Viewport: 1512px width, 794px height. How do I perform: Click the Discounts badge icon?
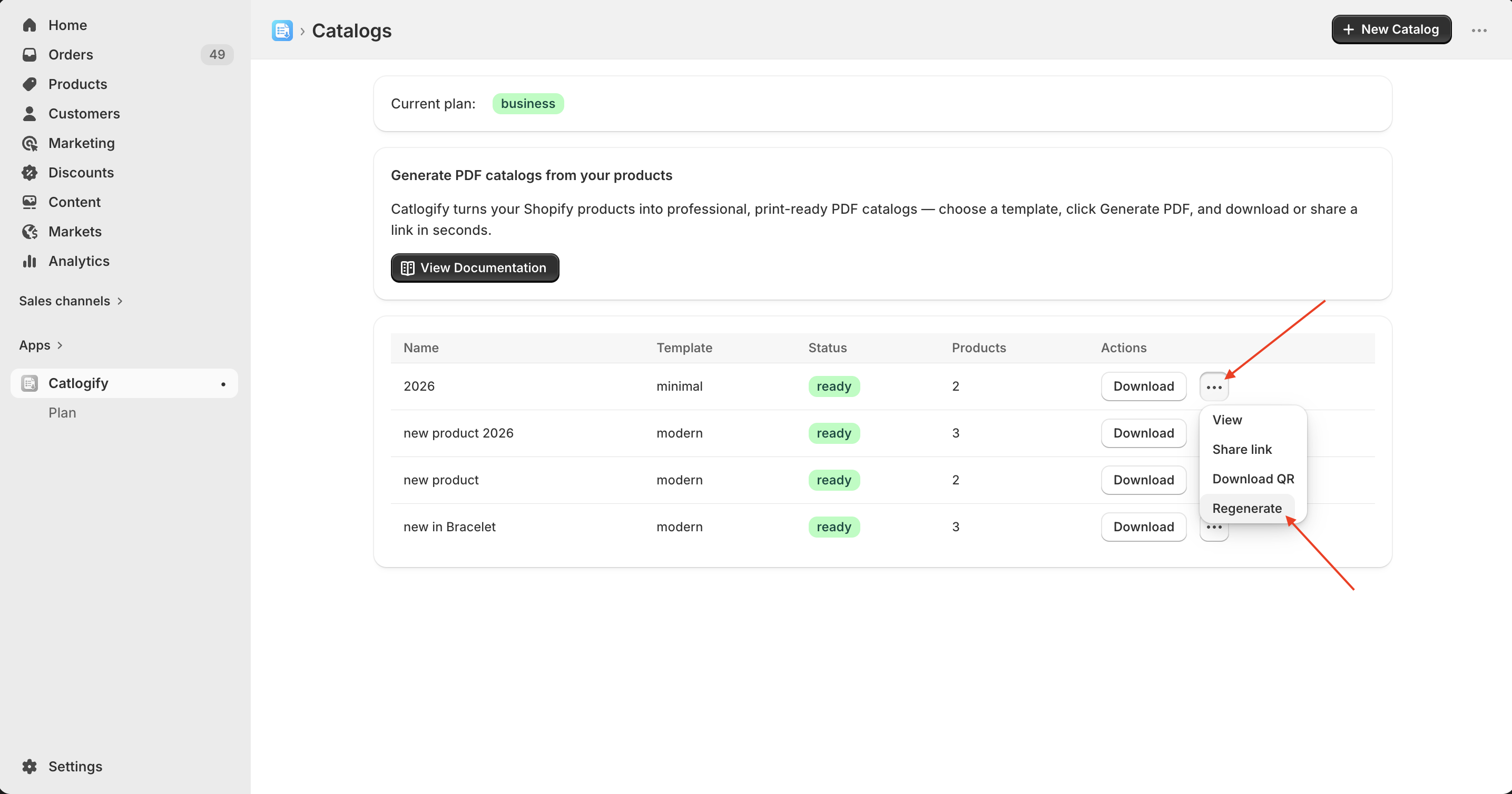pos(30,172)
